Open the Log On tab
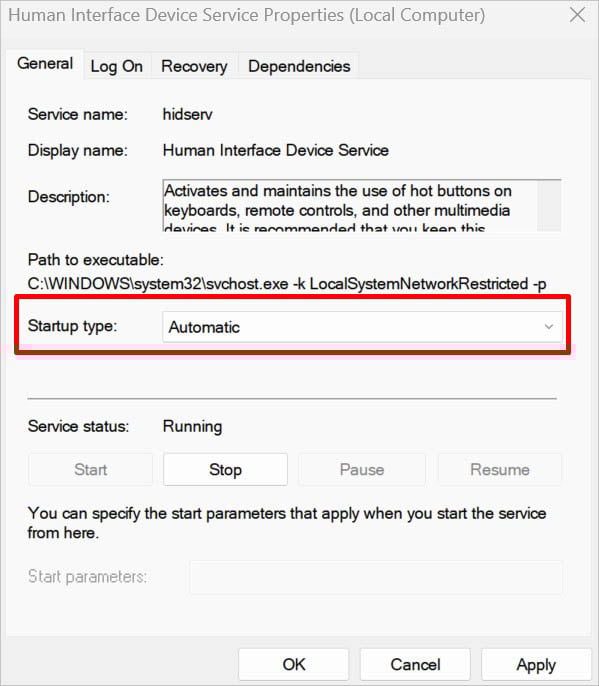 (x=116, y=66)
